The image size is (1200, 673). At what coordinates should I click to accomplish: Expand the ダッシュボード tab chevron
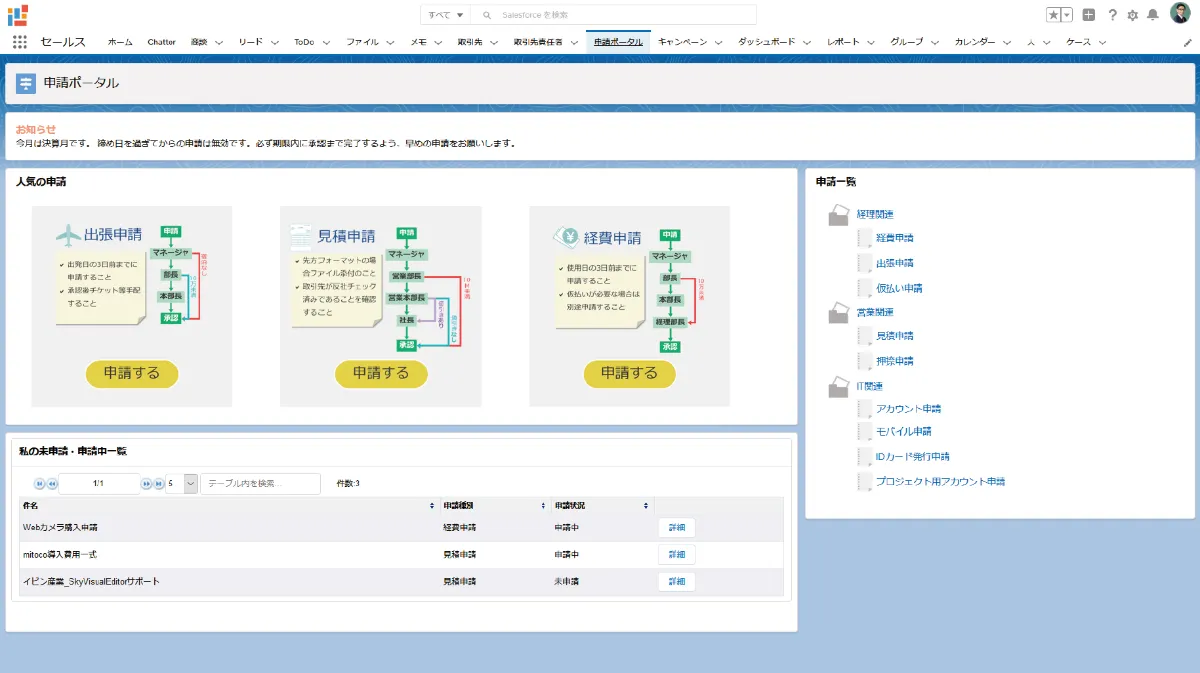(809, 42)
